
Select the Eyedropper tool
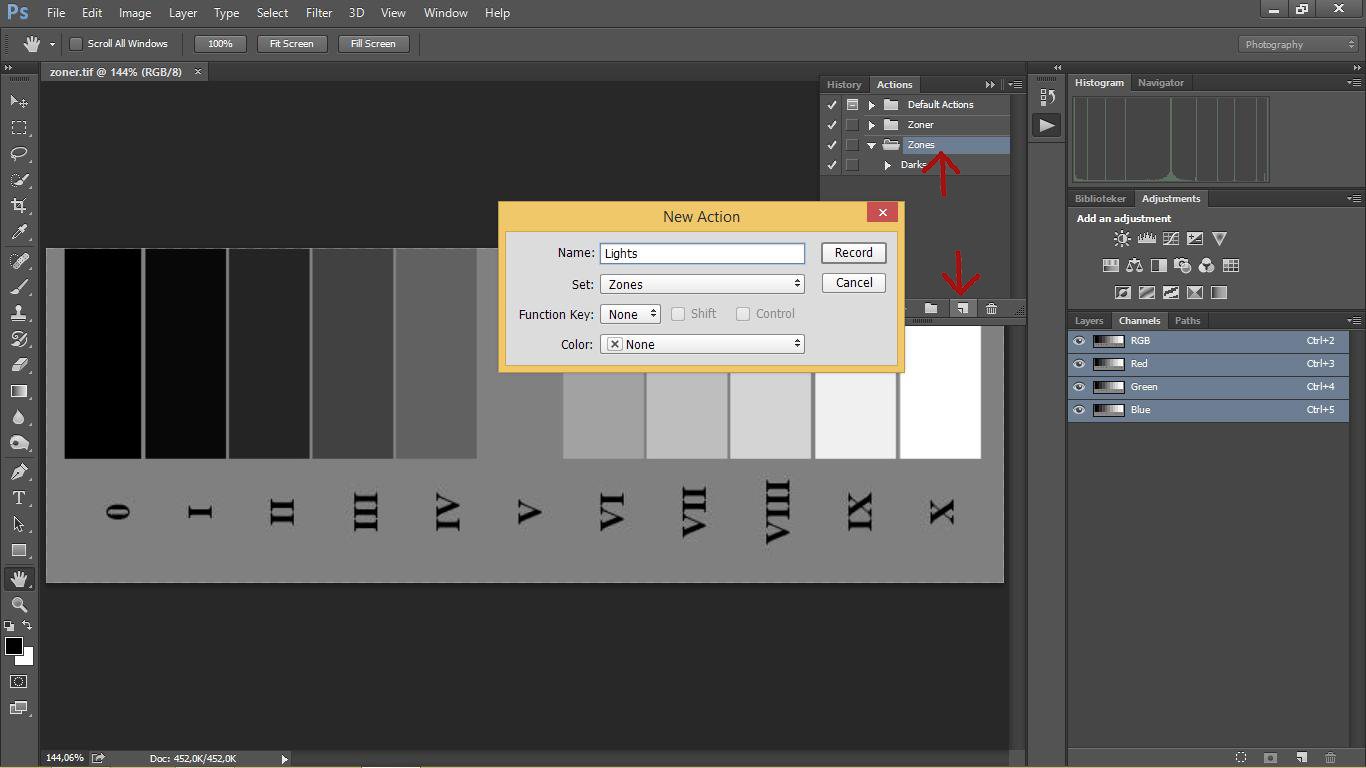pyautogui.click(x=18, y=232)
